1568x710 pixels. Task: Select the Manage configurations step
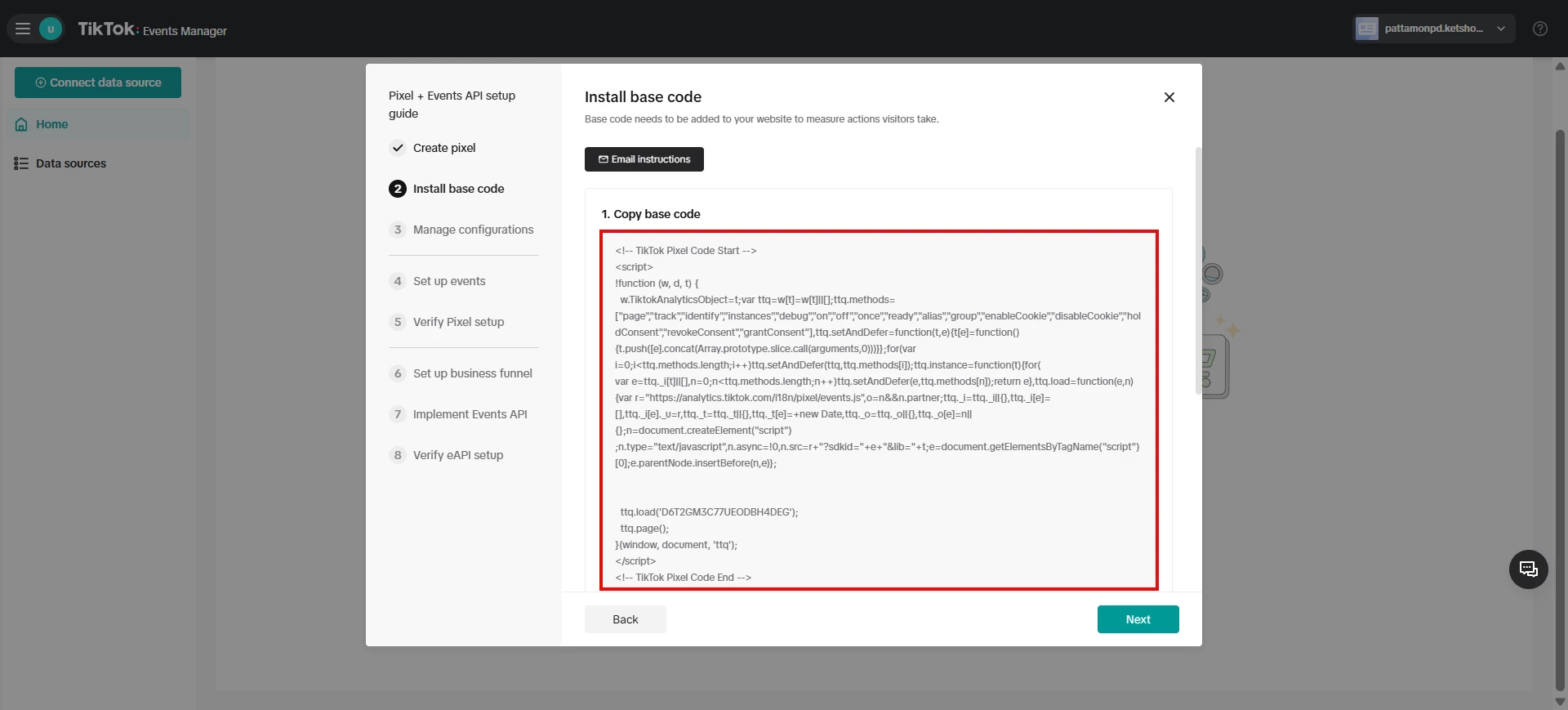[472, 230]
